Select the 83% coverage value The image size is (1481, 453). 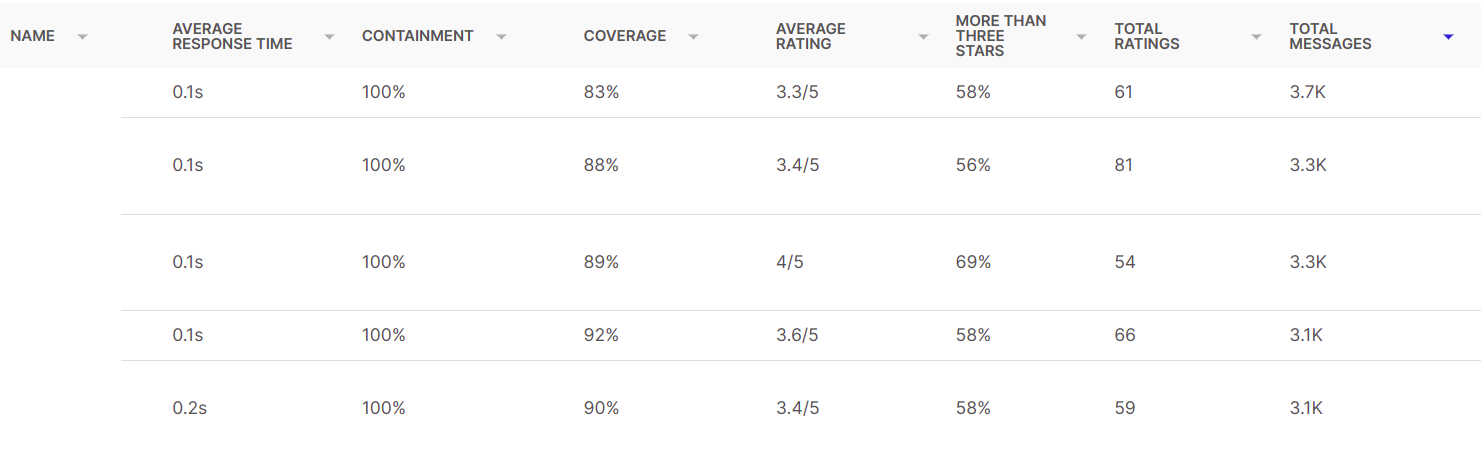[x=601, y=92]
